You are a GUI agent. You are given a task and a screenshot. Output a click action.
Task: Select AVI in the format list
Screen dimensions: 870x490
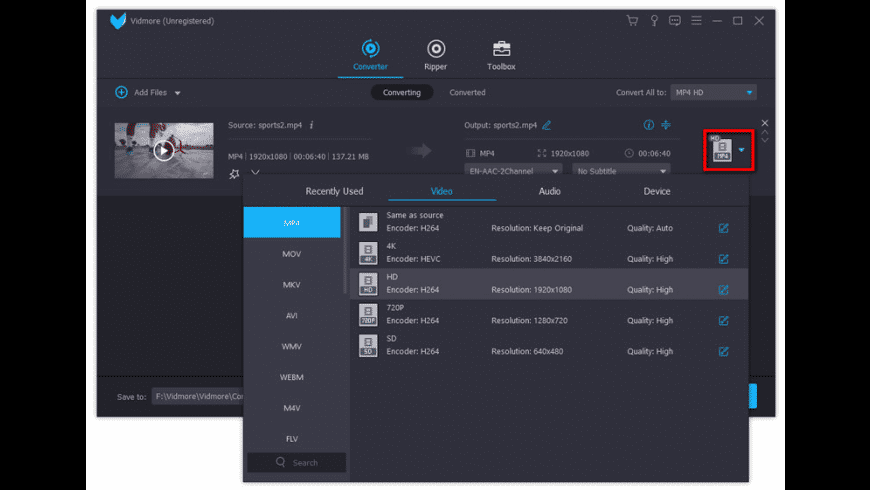pos(292,315)
